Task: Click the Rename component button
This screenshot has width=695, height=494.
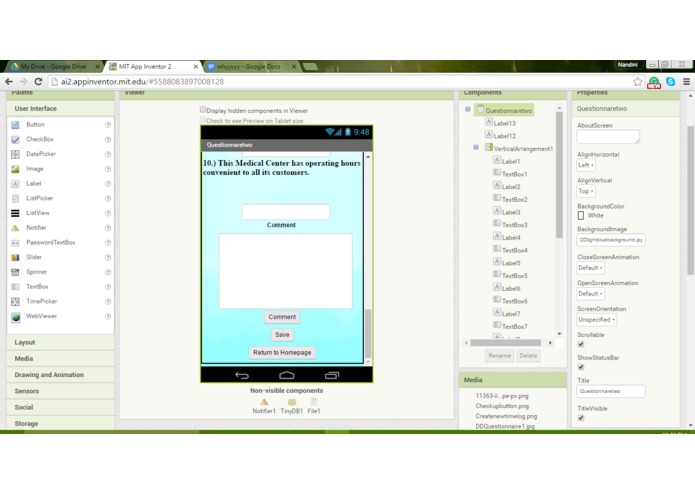Action: (500, 355)
